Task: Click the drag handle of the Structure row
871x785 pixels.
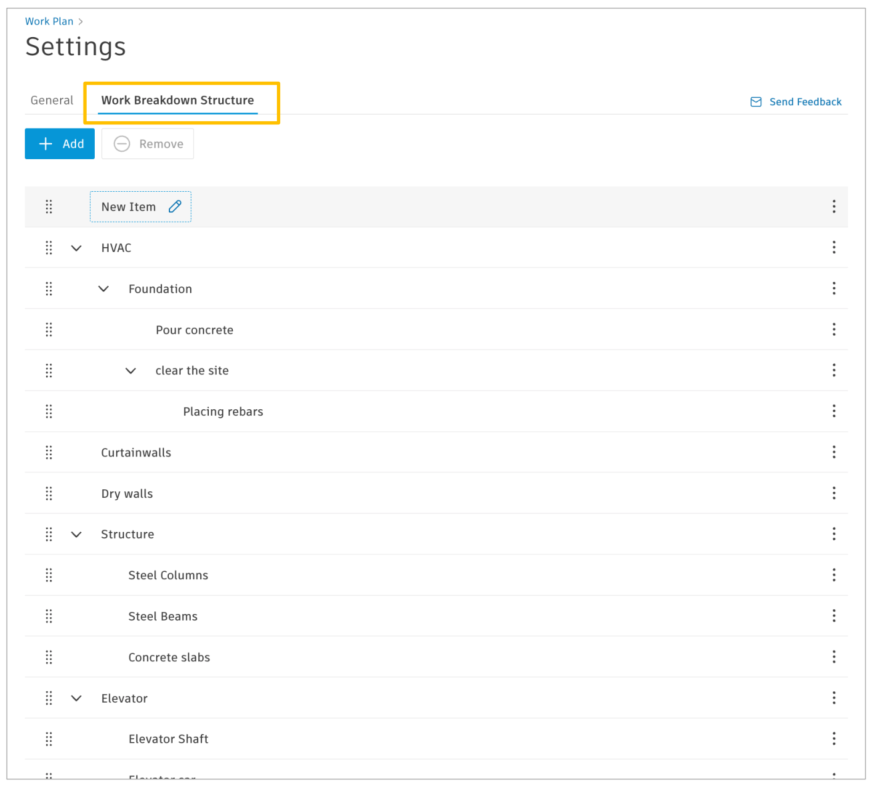Action: click(49, 534)
